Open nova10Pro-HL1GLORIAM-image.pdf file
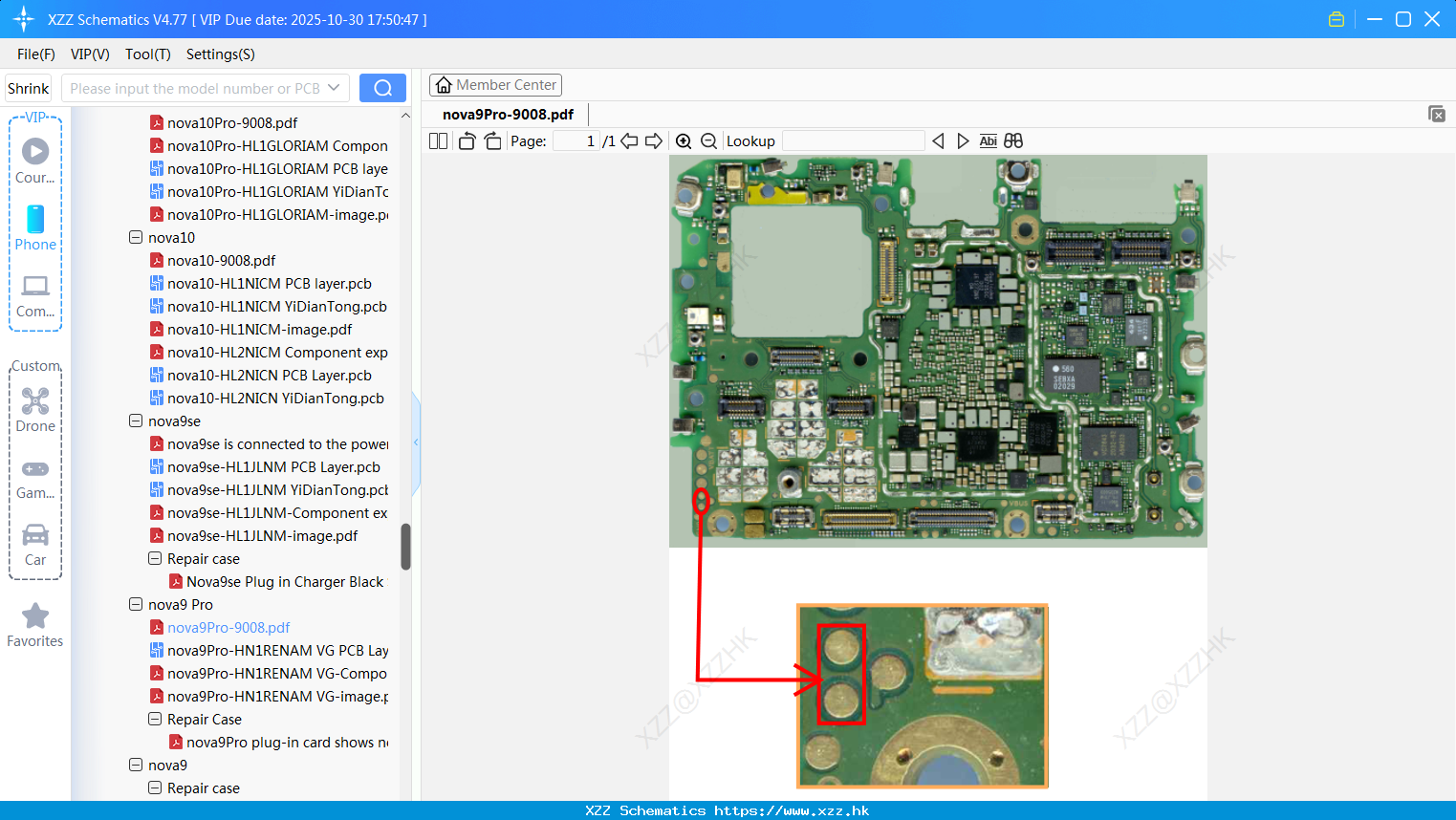 pos(269,214)
